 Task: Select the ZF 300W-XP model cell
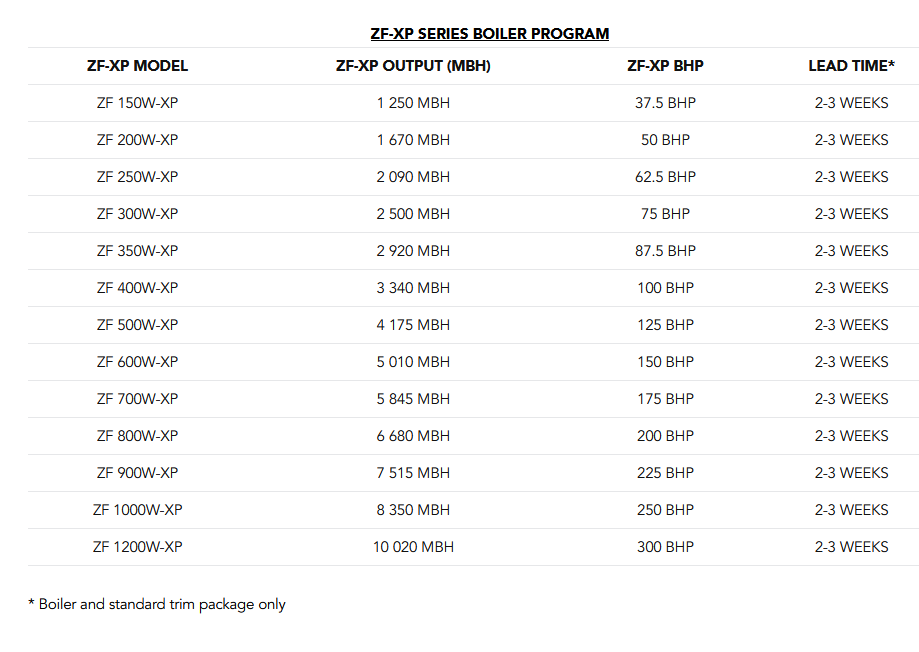[137, 214]
